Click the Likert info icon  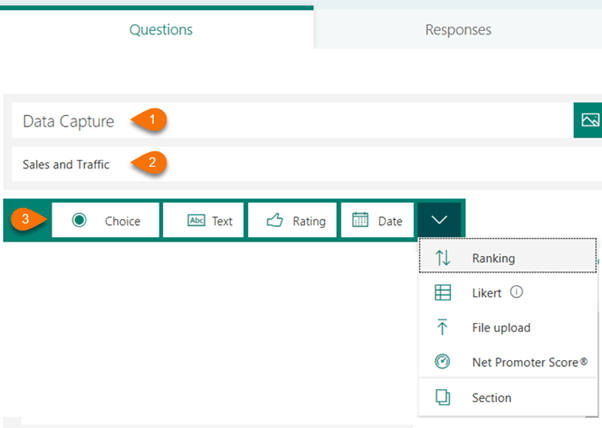click(x=516, y=292)
